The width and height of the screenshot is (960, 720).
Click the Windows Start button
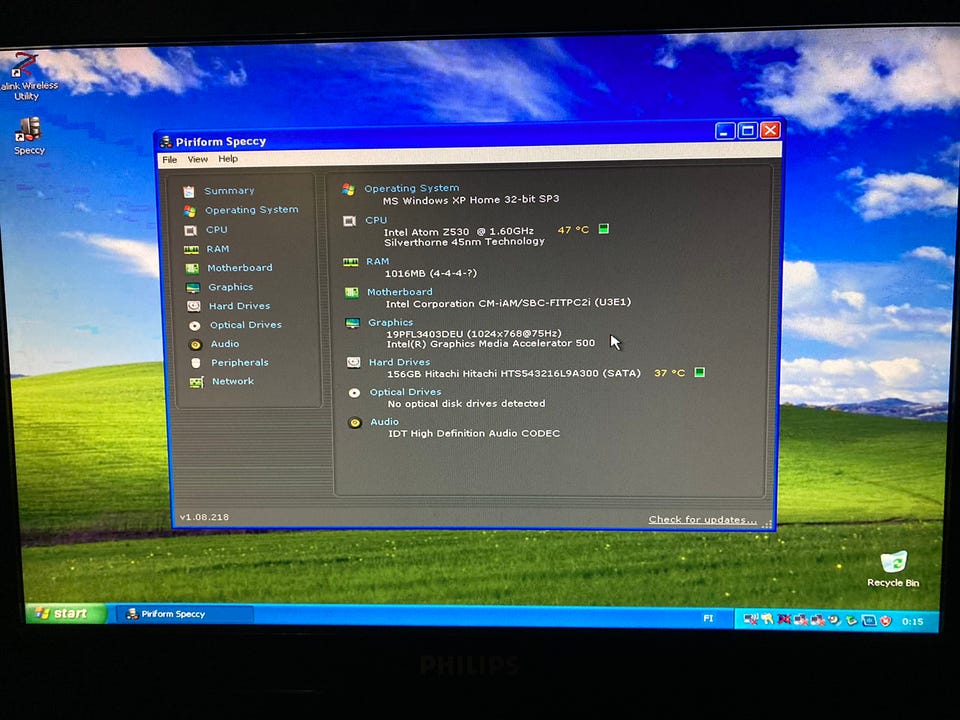pyautogui.click(x=65, y=613)
